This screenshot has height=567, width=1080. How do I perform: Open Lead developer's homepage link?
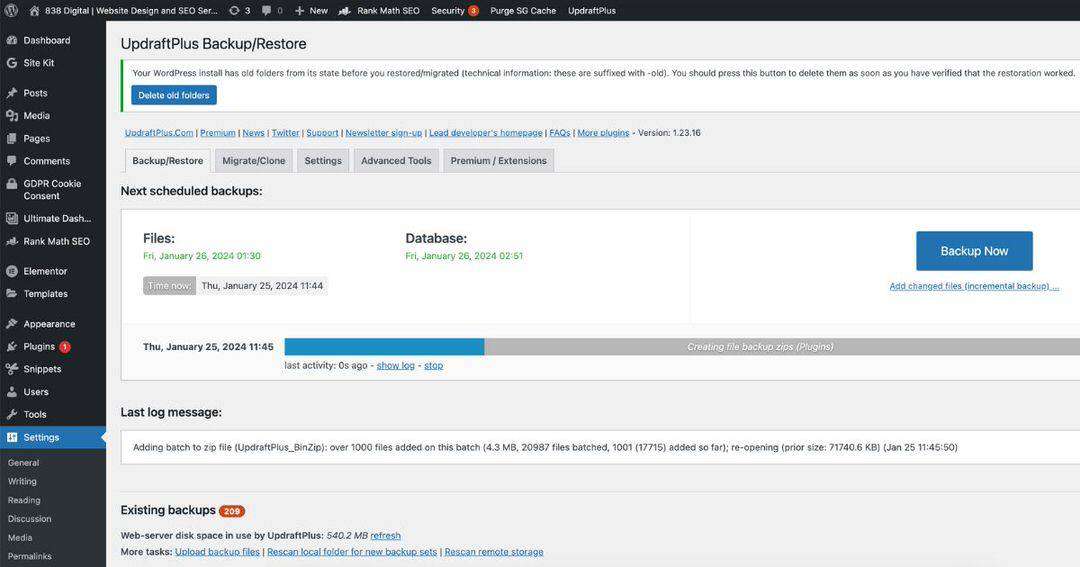click(486, 132)
